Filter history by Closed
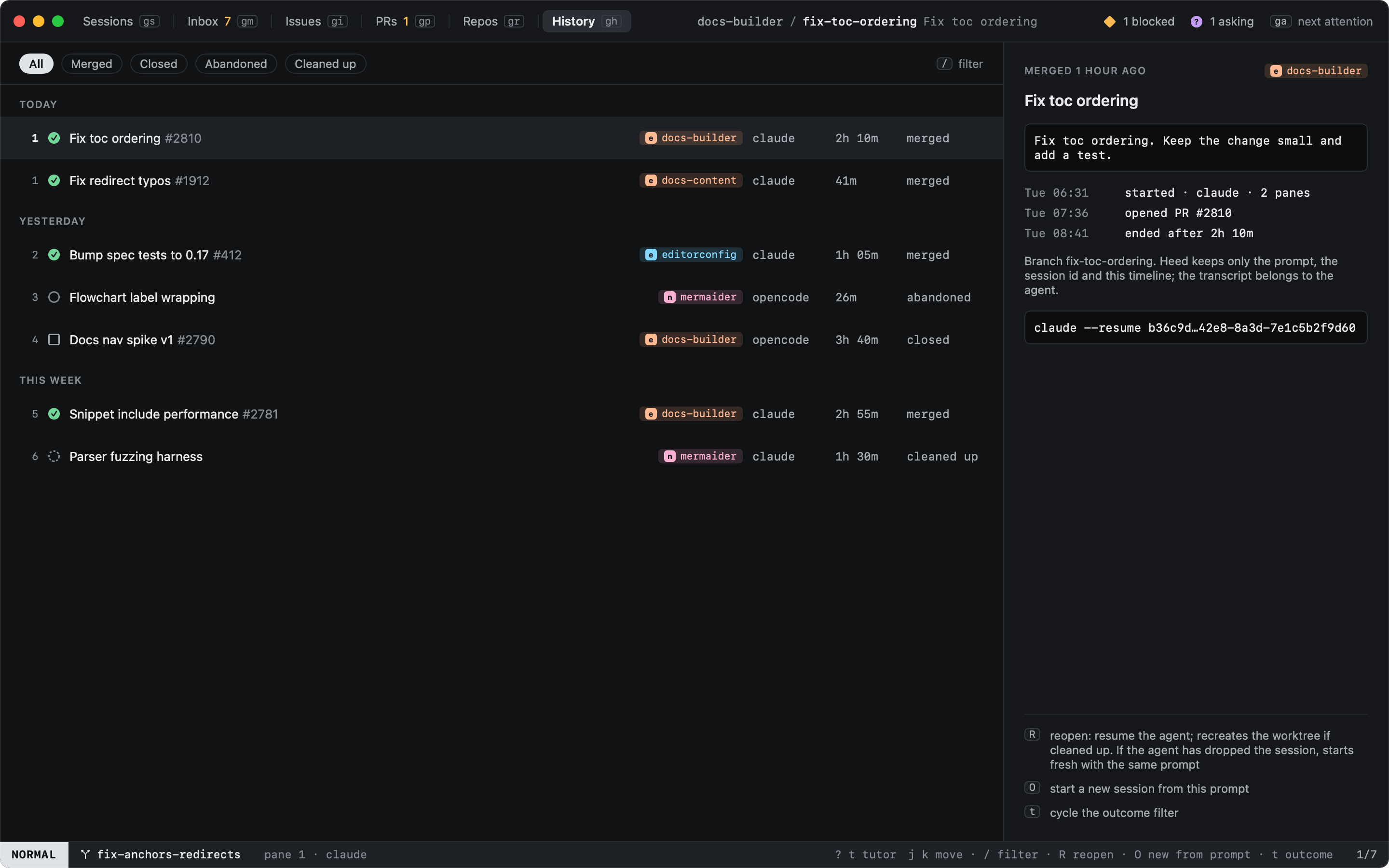Screen dimensions: 1389x868 coord(158,64)
